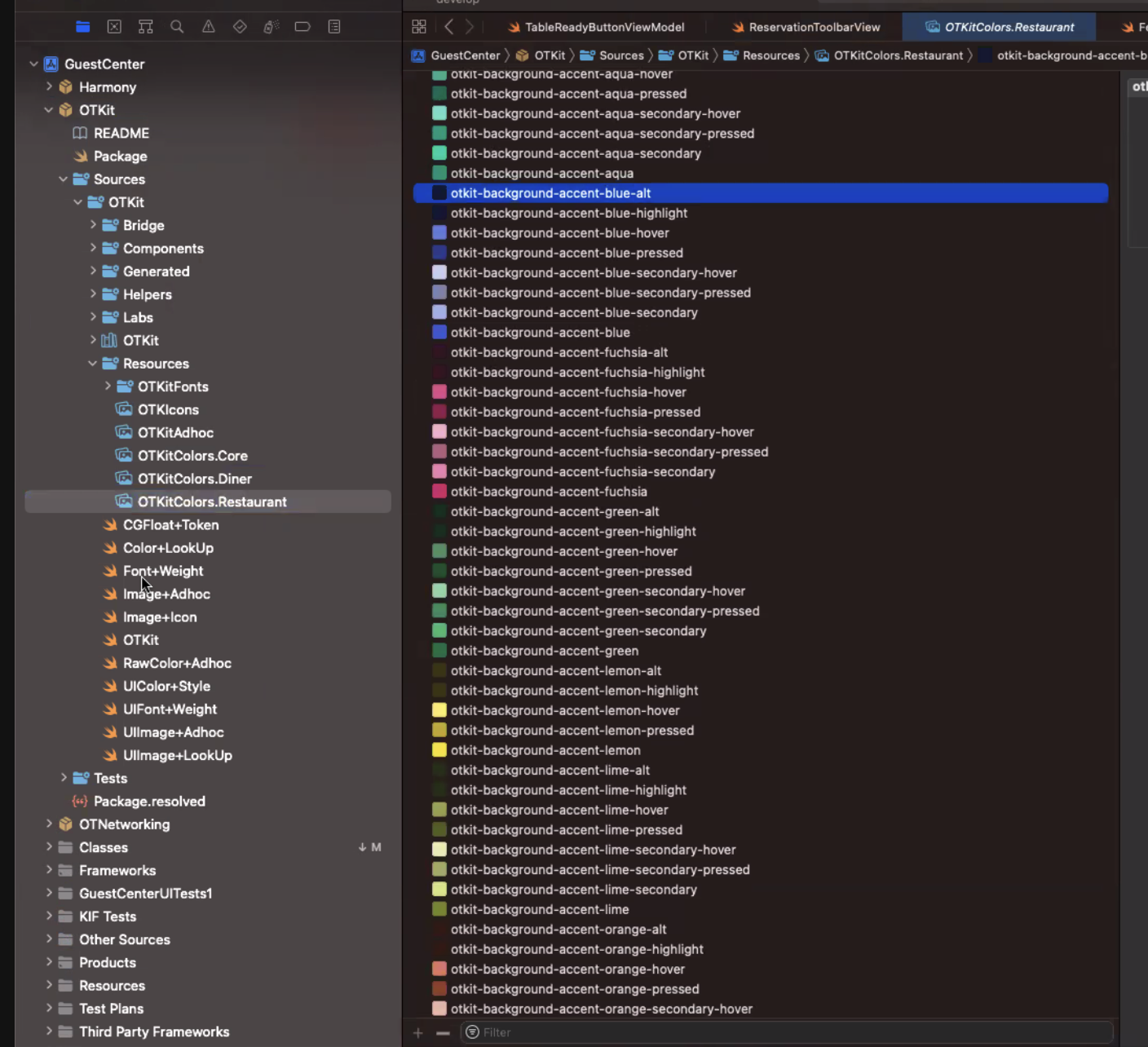The image size is (1148, 1047).
Task: Expand the Tests group chevron
Action: click(64, 778)
